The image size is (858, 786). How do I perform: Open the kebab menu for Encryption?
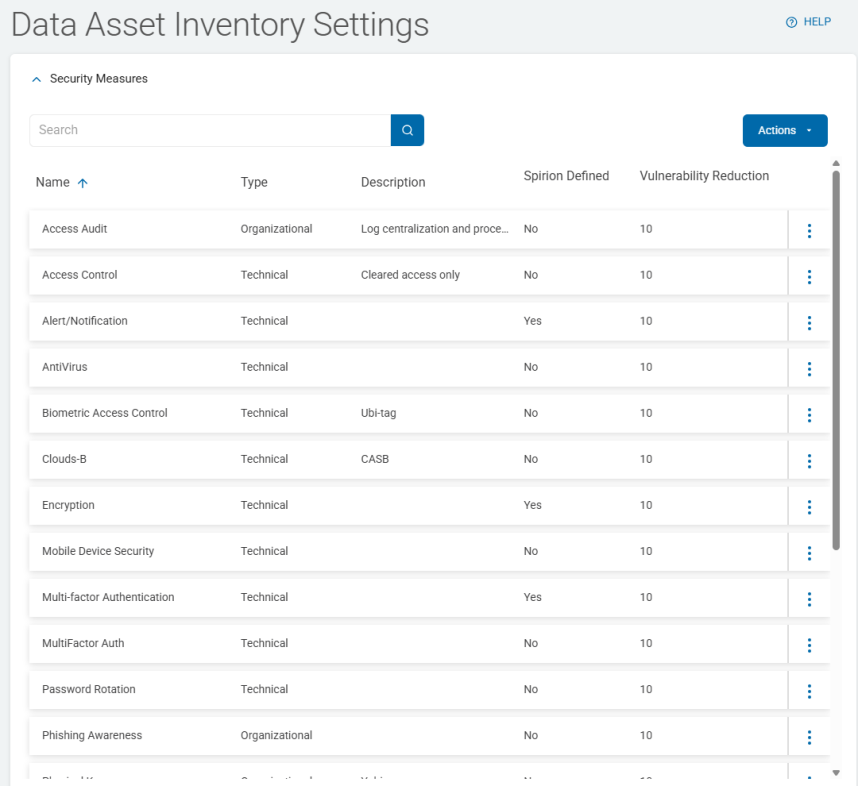(x=809, y=506)
